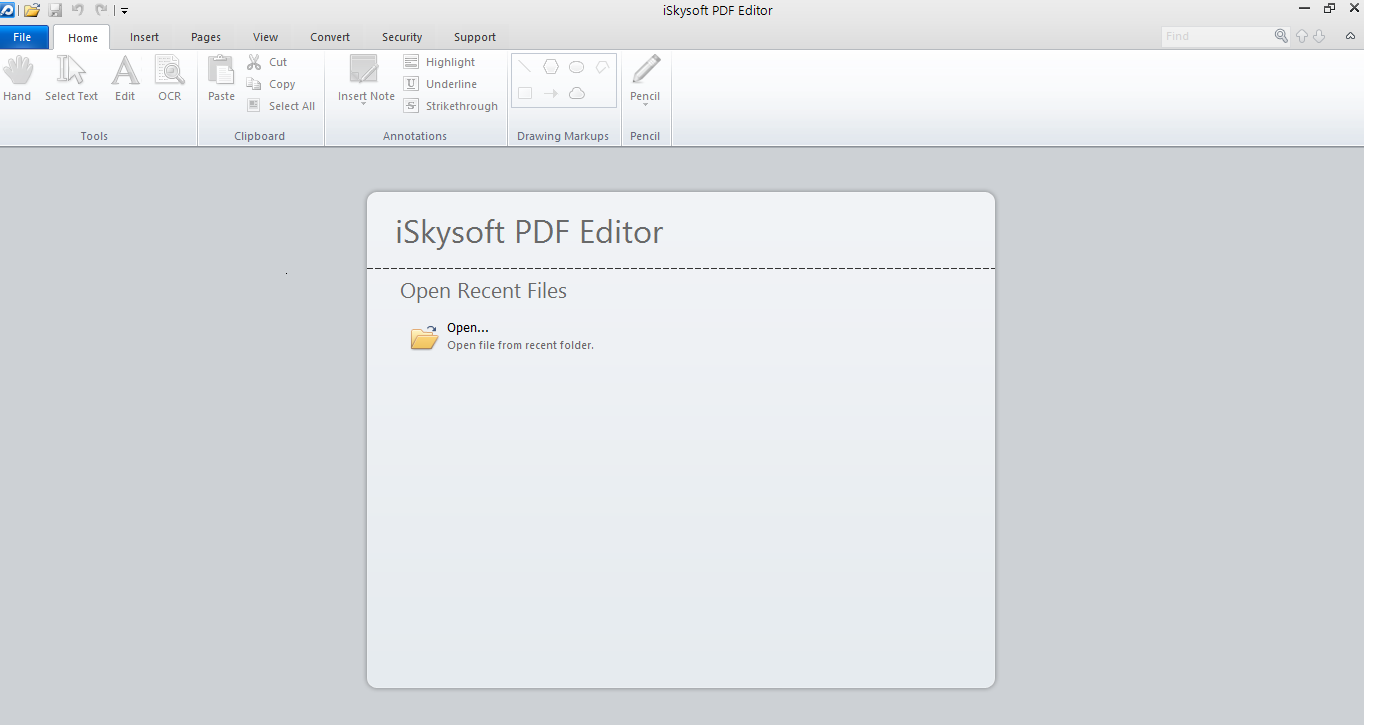Switch to the Home tab
This screenshot has width=1374, height=725.
(83, 38)
